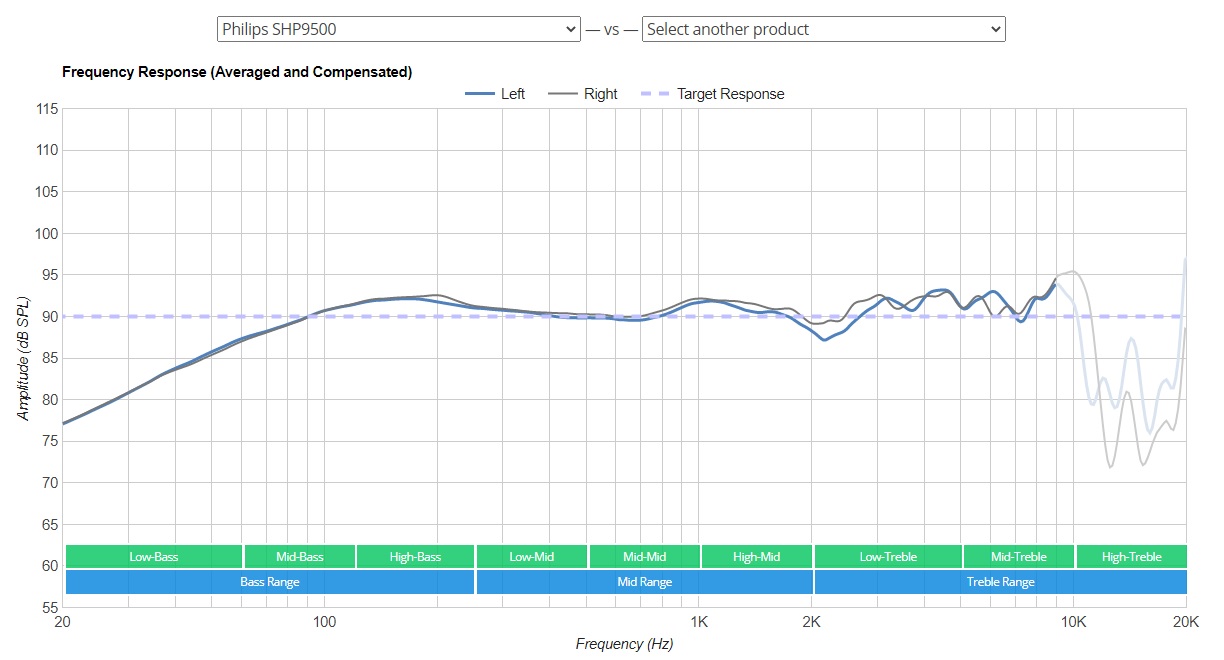This screenshot has width=1224, height=660.
Task: Click the 10K frequency tick label
Action: [1074, 621]
